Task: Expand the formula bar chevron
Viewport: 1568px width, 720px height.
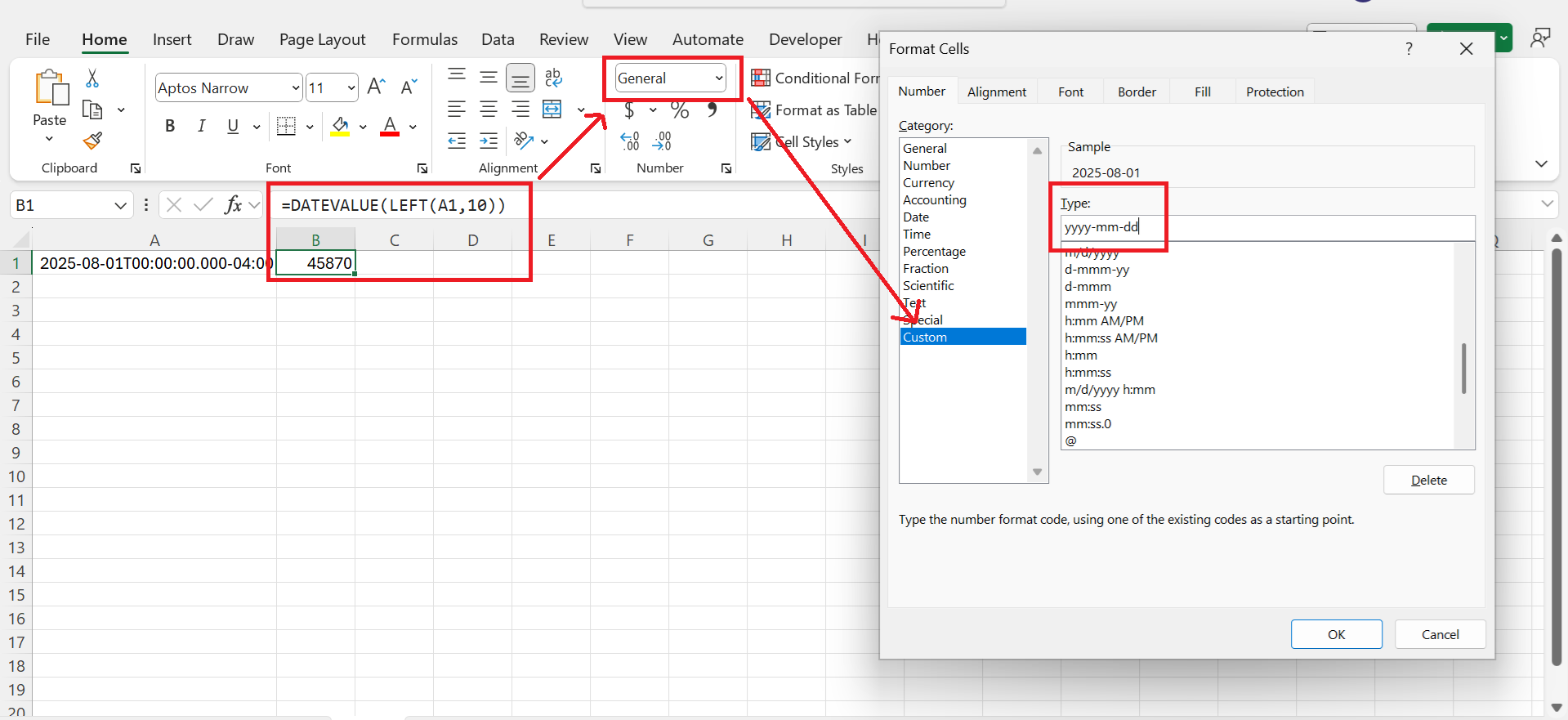Action: (x=1547, y=203)
